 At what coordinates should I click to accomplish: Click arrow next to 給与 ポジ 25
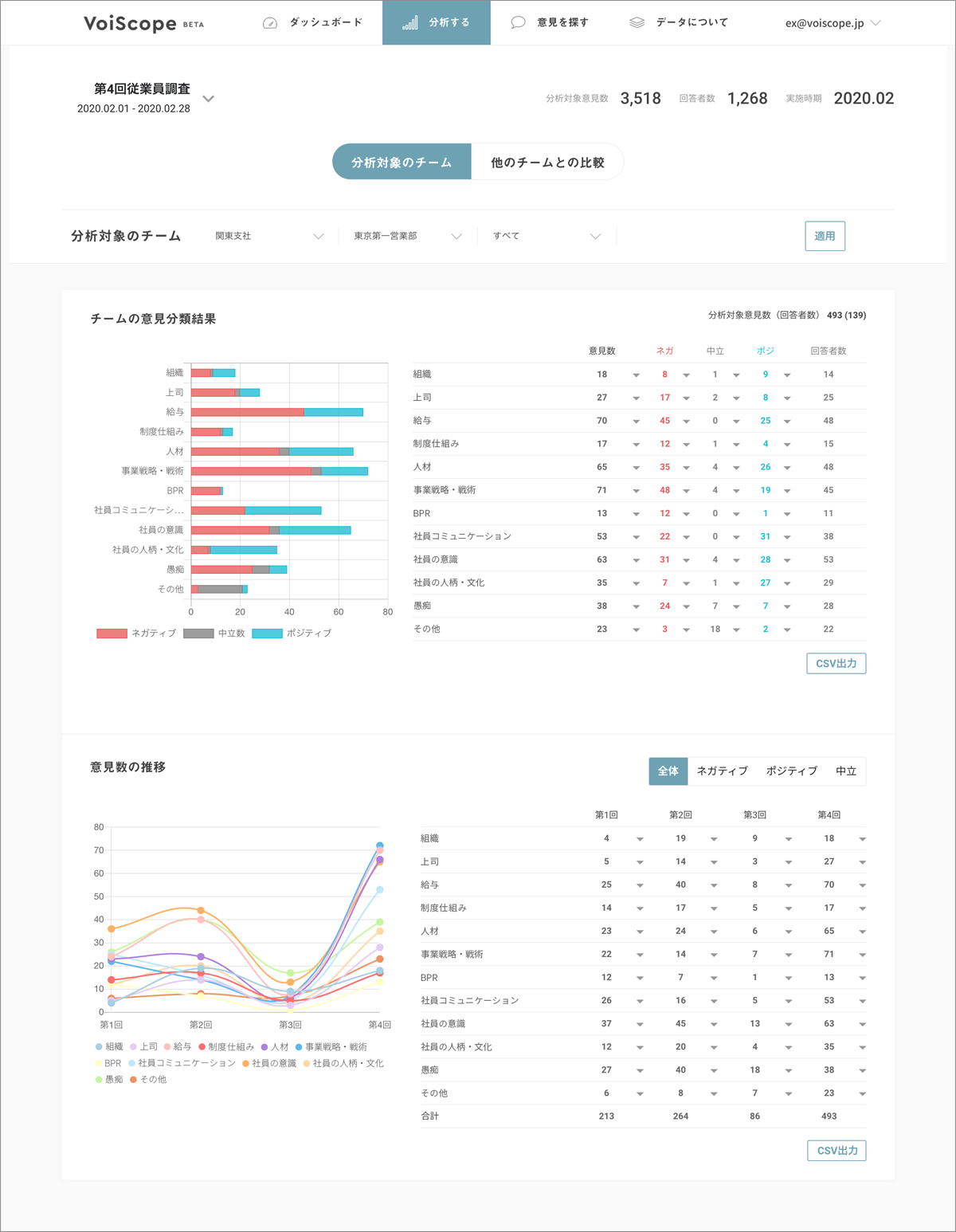(x=787, y=422)
